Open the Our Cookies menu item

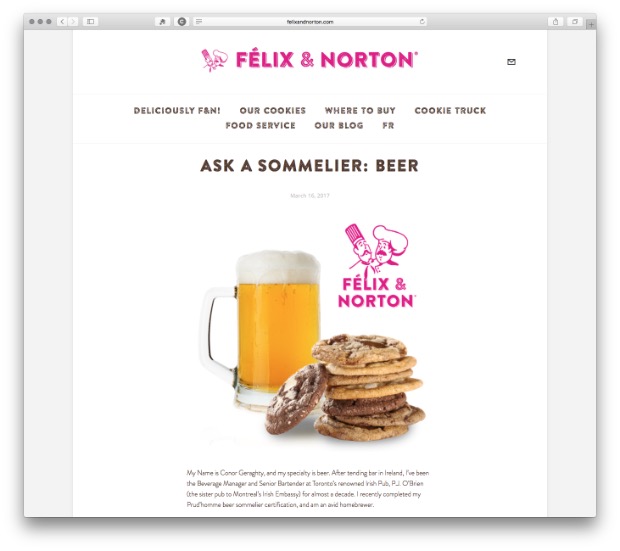coord(272,110)
